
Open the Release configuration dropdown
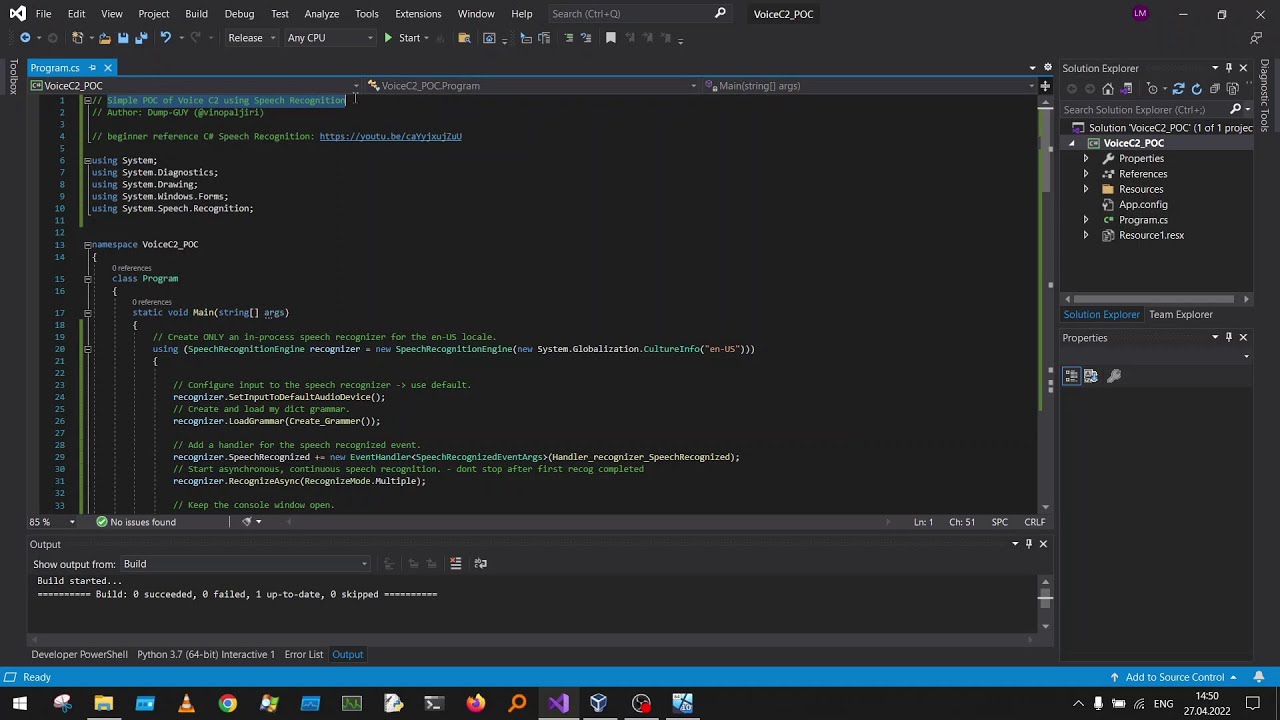point(250,38)
